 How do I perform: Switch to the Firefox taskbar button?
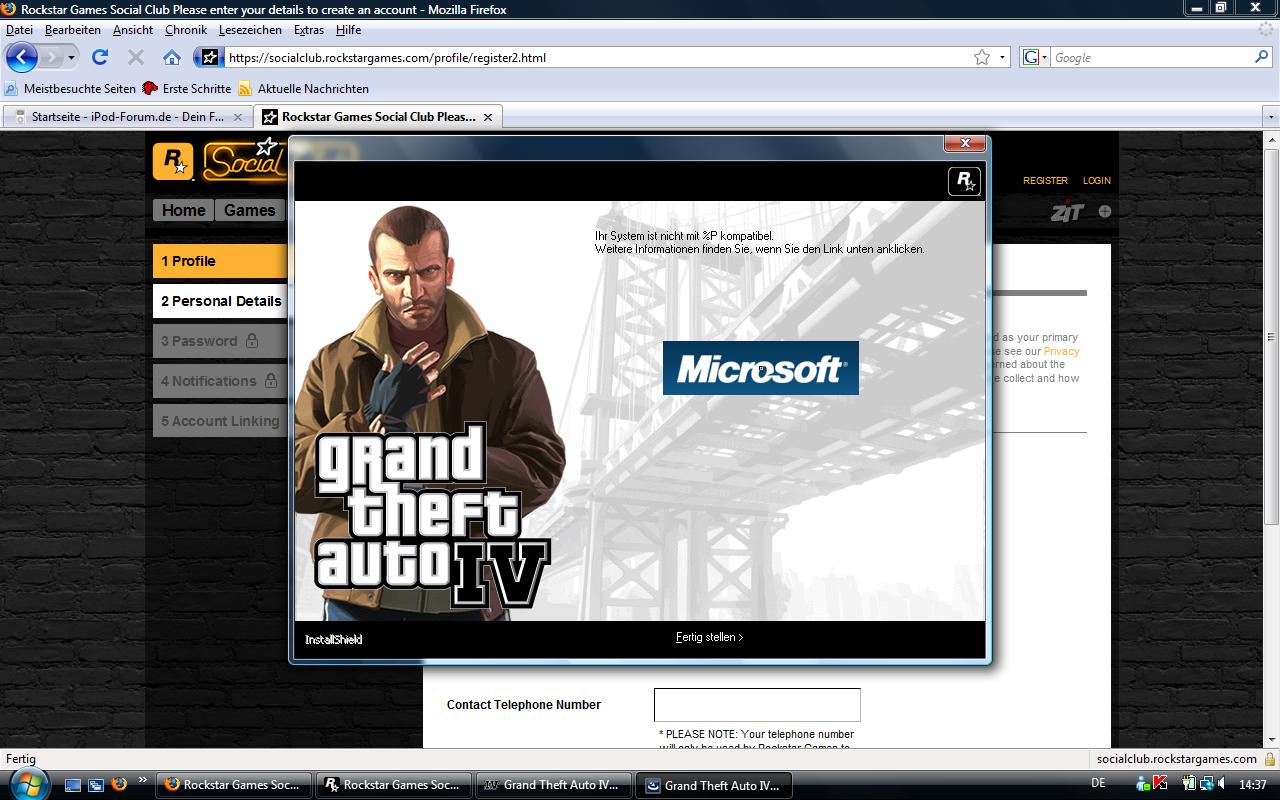point(234,785)
